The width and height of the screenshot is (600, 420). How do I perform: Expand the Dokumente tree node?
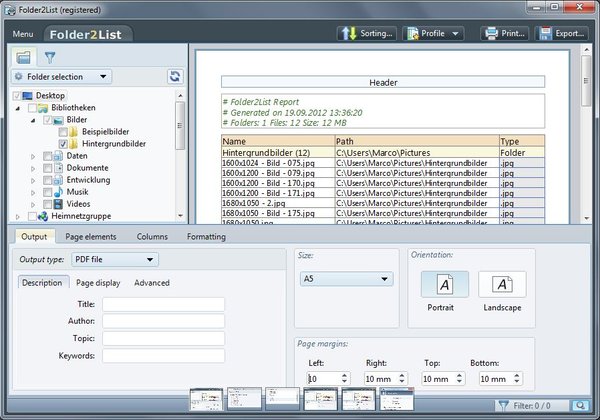[33, 168]
